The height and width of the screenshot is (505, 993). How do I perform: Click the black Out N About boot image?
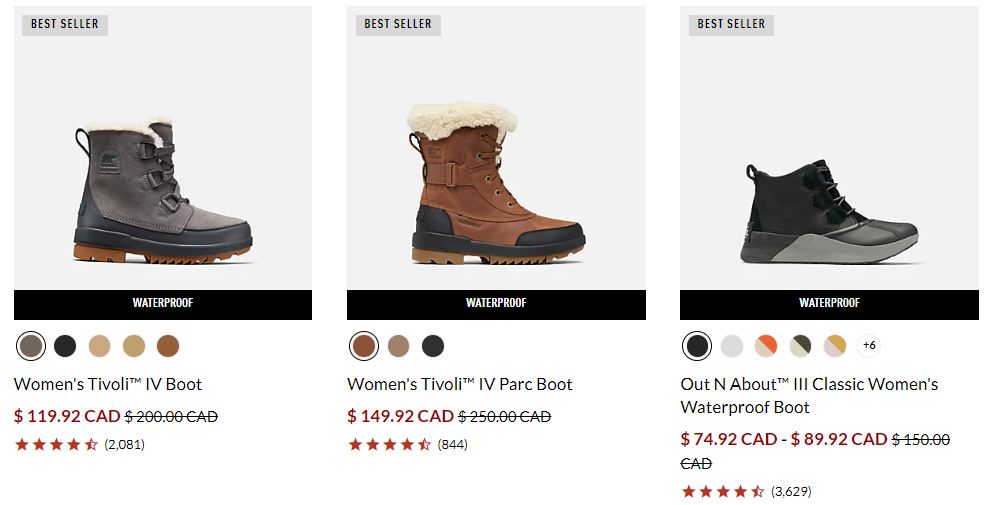point(829,210)
